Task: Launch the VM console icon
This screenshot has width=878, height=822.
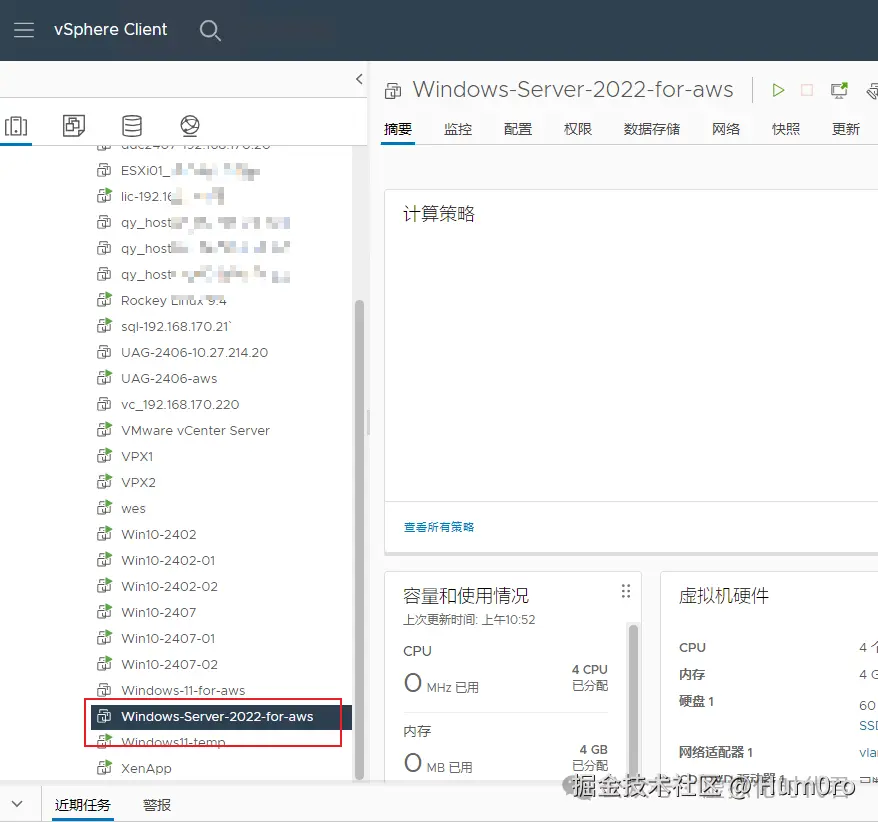Action: click(839, 90)
